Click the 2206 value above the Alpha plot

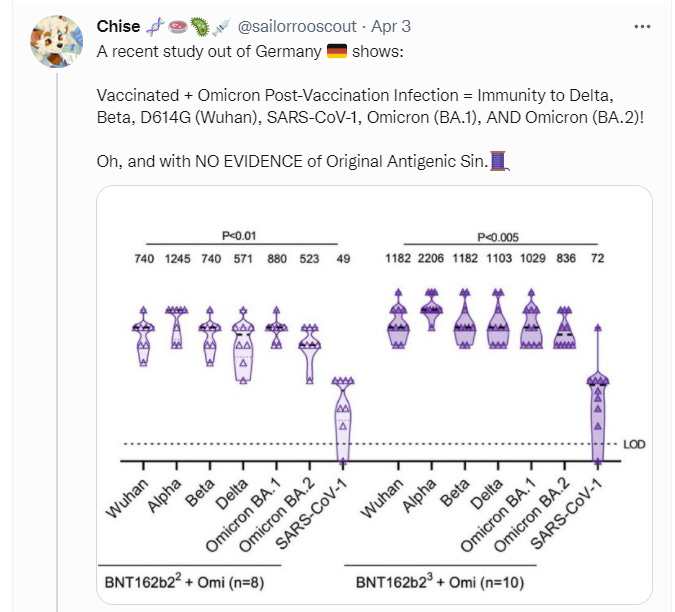(432, 259)
